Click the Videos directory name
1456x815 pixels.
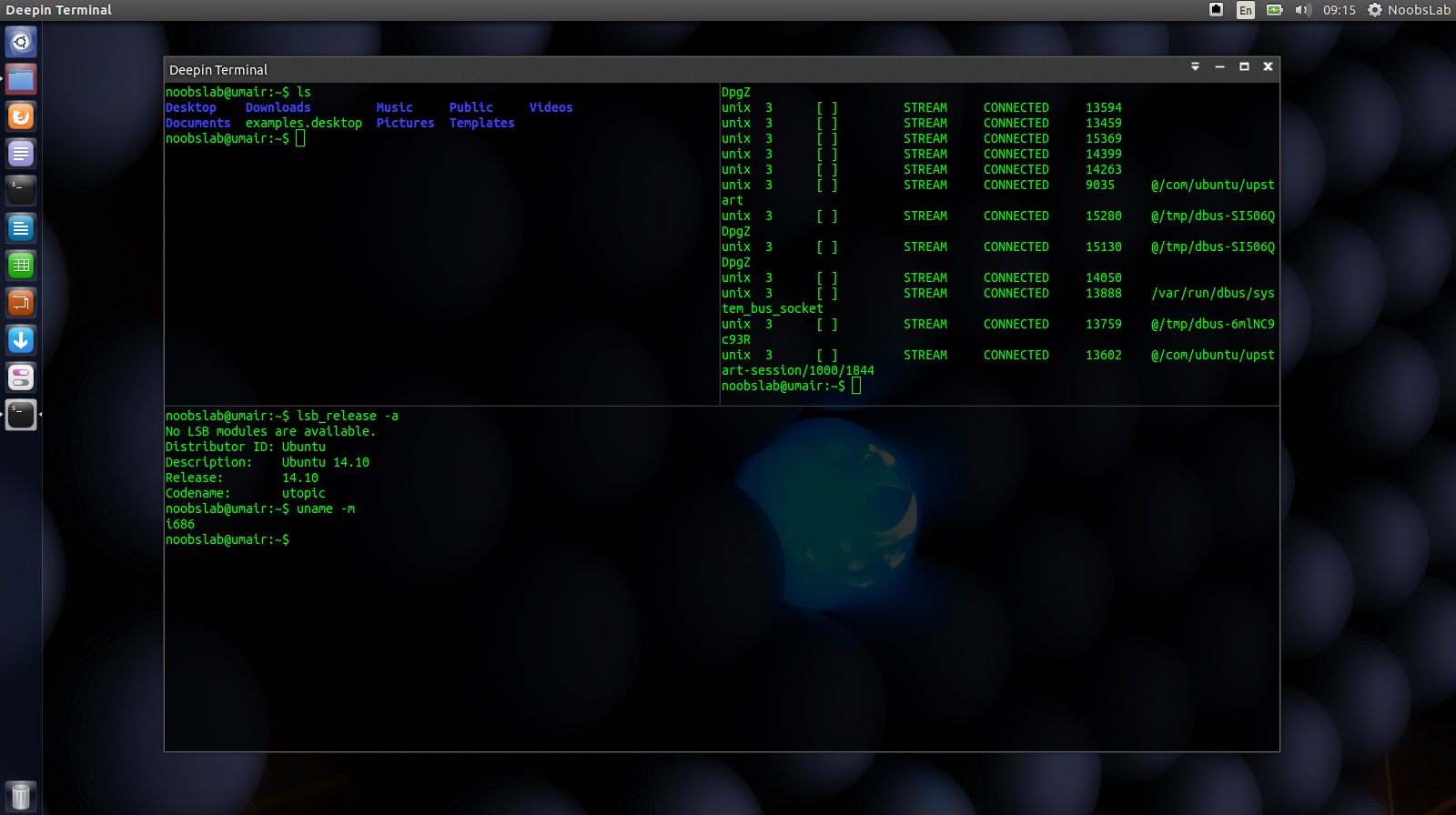551,107
